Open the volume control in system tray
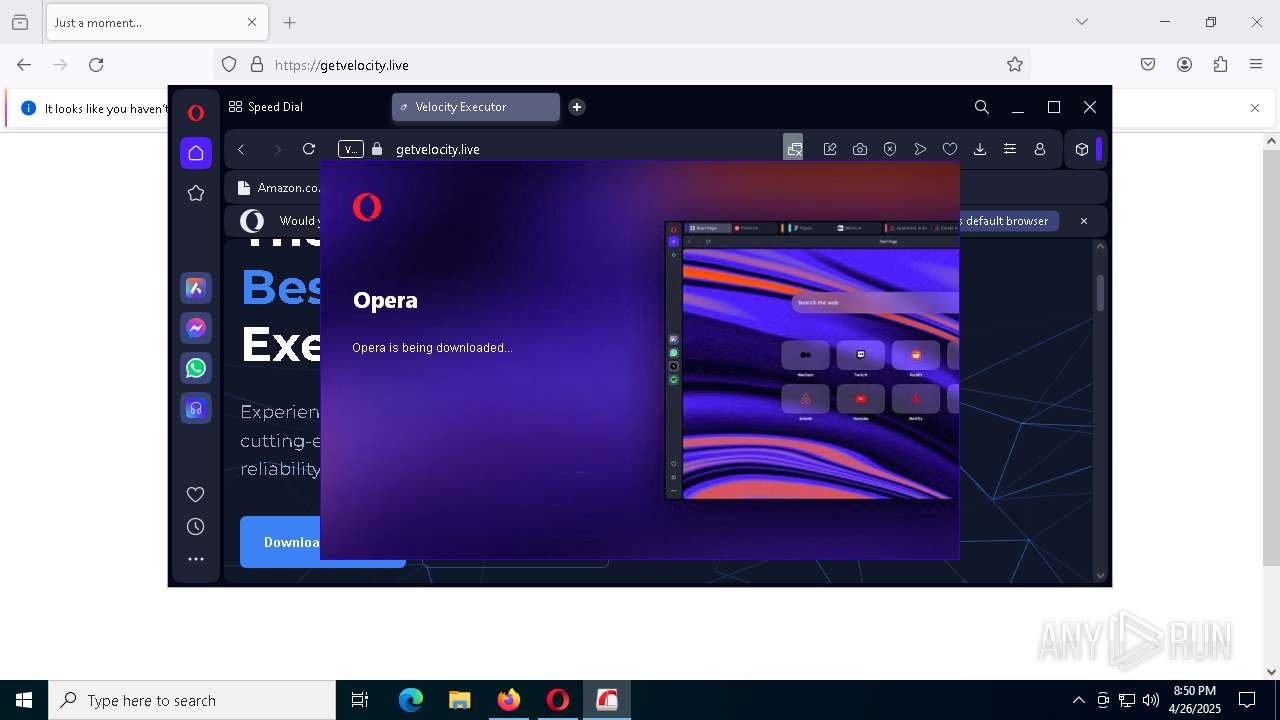 coord(1151,700)
